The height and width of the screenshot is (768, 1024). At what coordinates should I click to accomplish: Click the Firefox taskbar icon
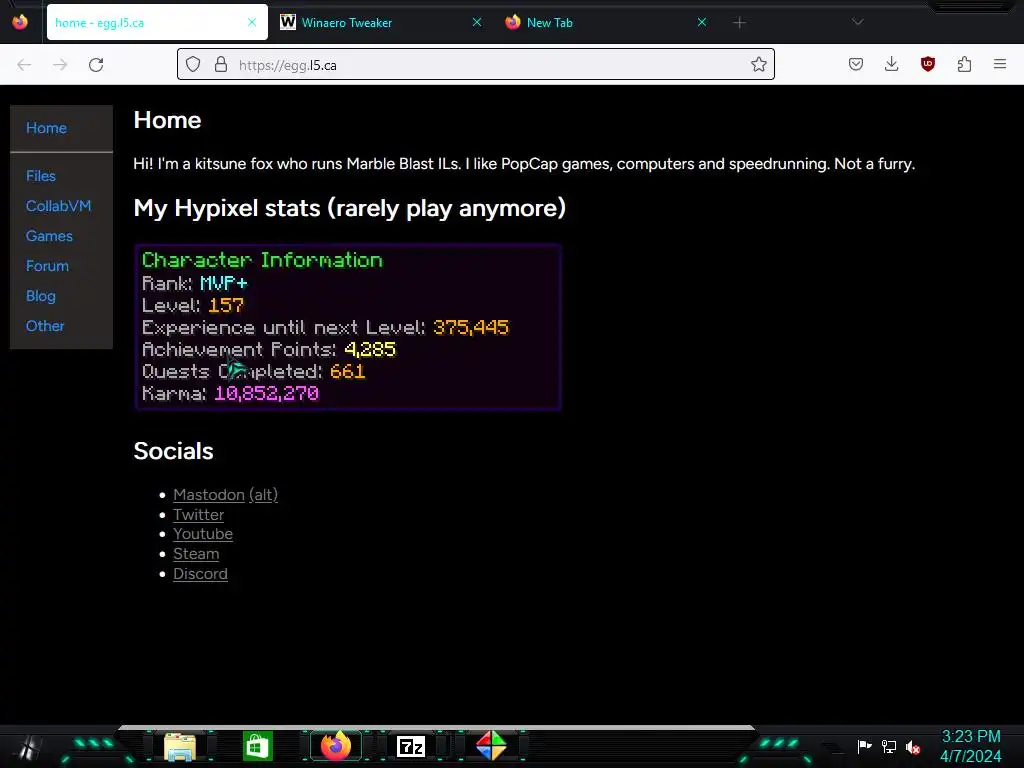point(336,746)
